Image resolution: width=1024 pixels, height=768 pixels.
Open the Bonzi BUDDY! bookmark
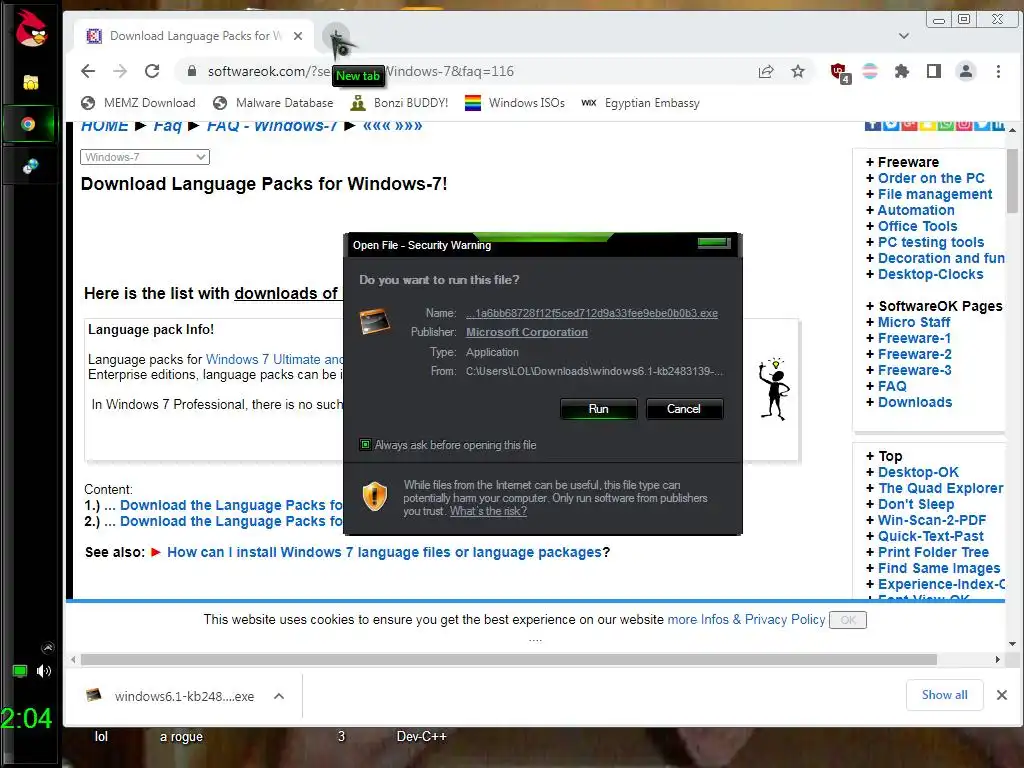point(400,103)
